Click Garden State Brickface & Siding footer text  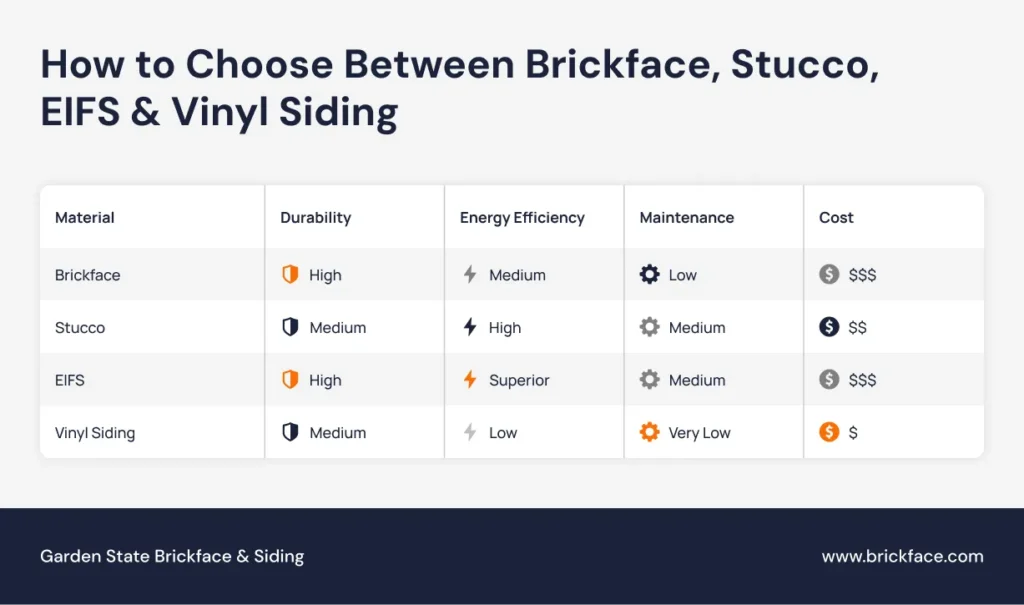click(172, 557)
